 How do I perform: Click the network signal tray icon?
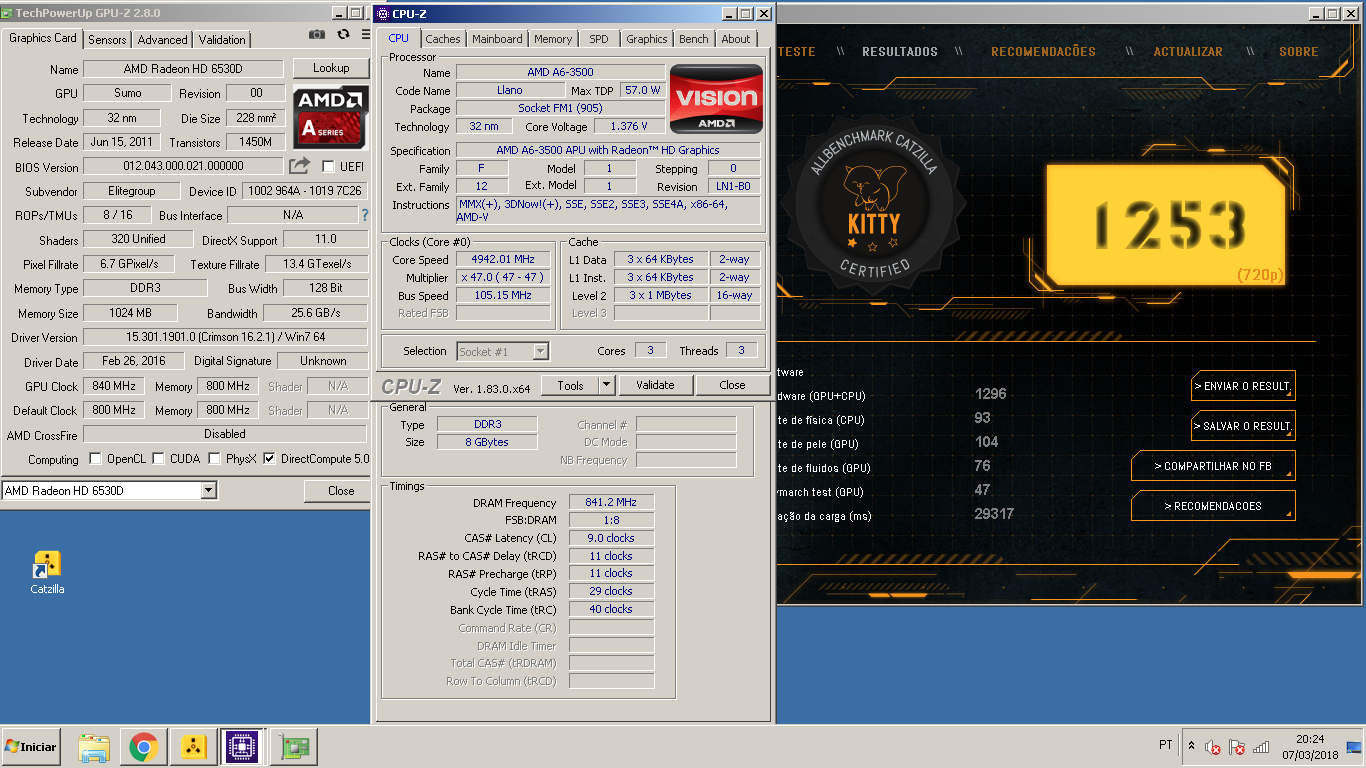(1261, 747)
